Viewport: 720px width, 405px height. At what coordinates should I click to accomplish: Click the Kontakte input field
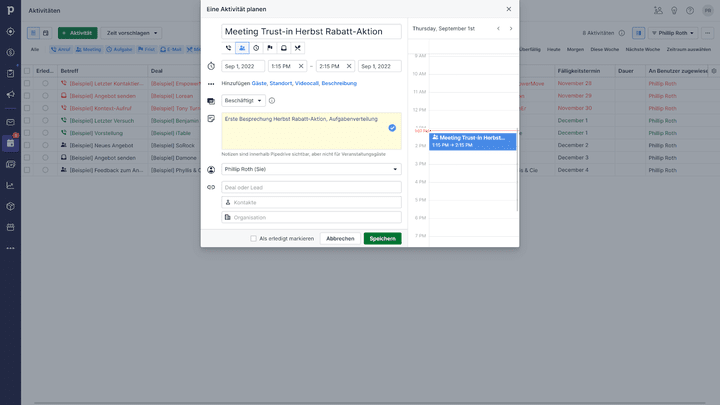tap(311, 202)
